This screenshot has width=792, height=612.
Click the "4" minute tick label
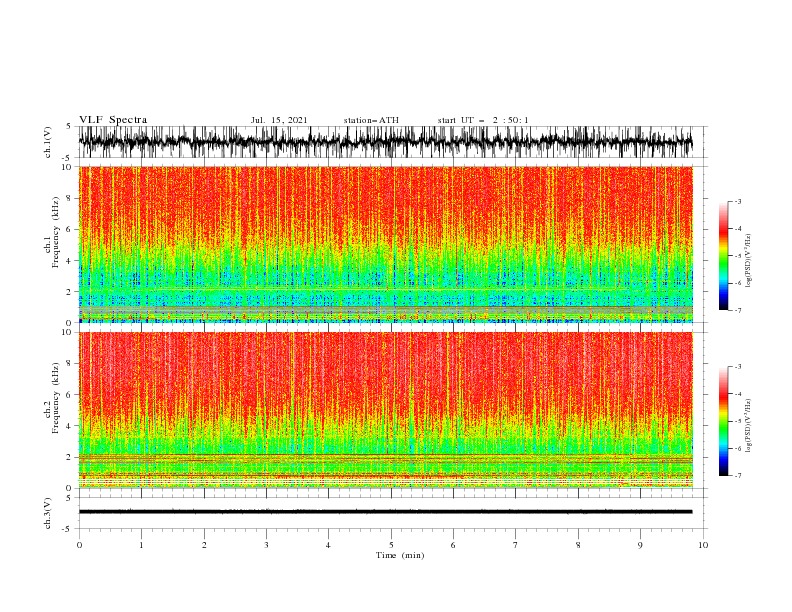pyautogui.click(x=328, y=545)
